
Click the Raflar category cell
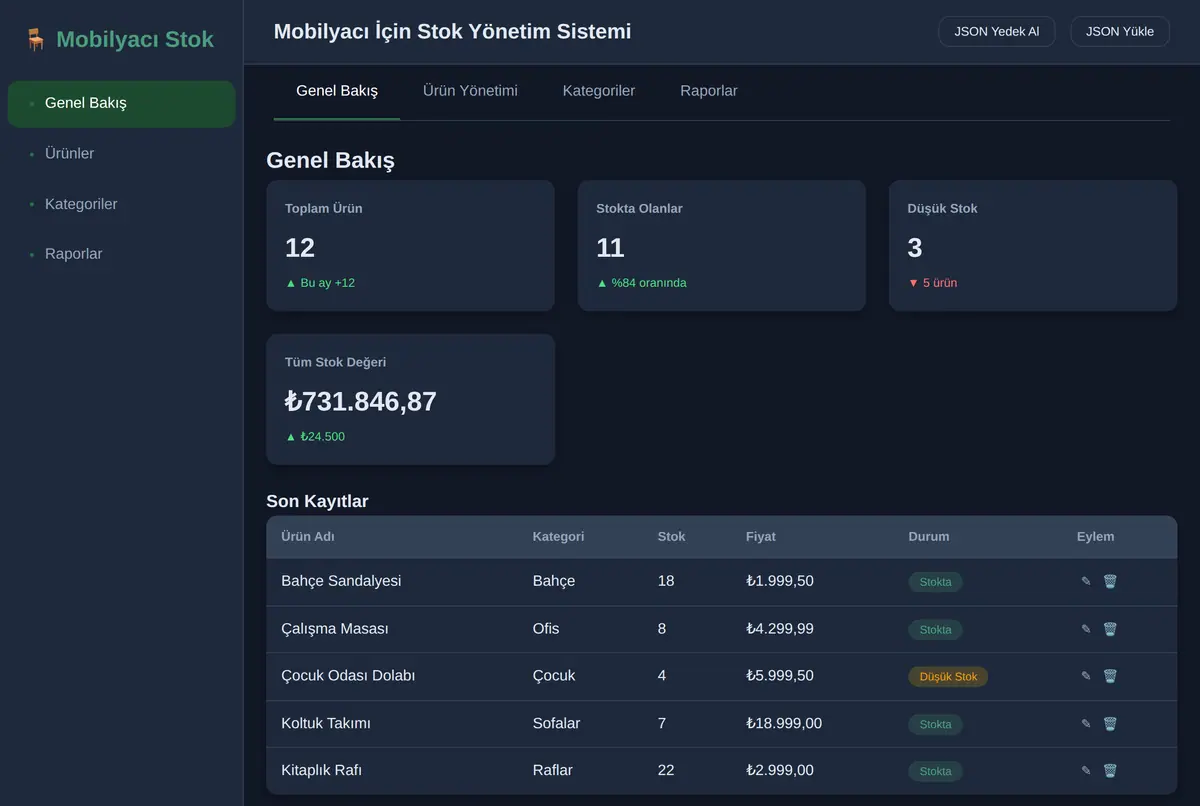pyautogui.click(x=553, y=771)
